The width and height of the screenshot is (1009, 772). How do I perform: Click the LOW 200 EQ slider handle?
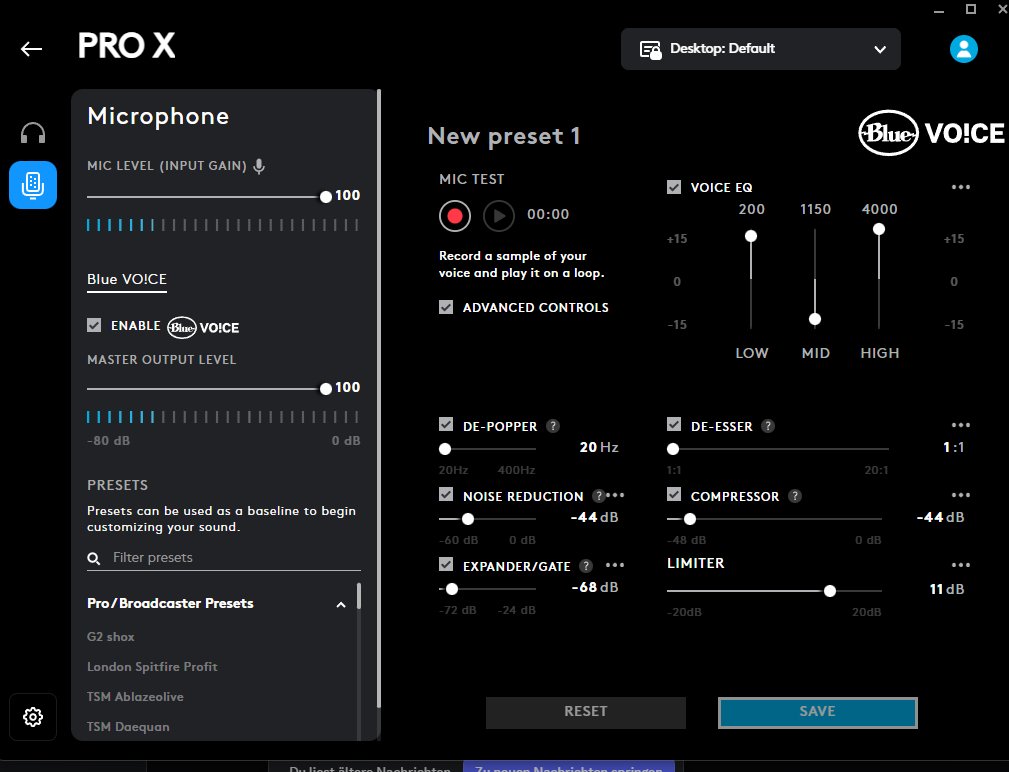[751, 236]
